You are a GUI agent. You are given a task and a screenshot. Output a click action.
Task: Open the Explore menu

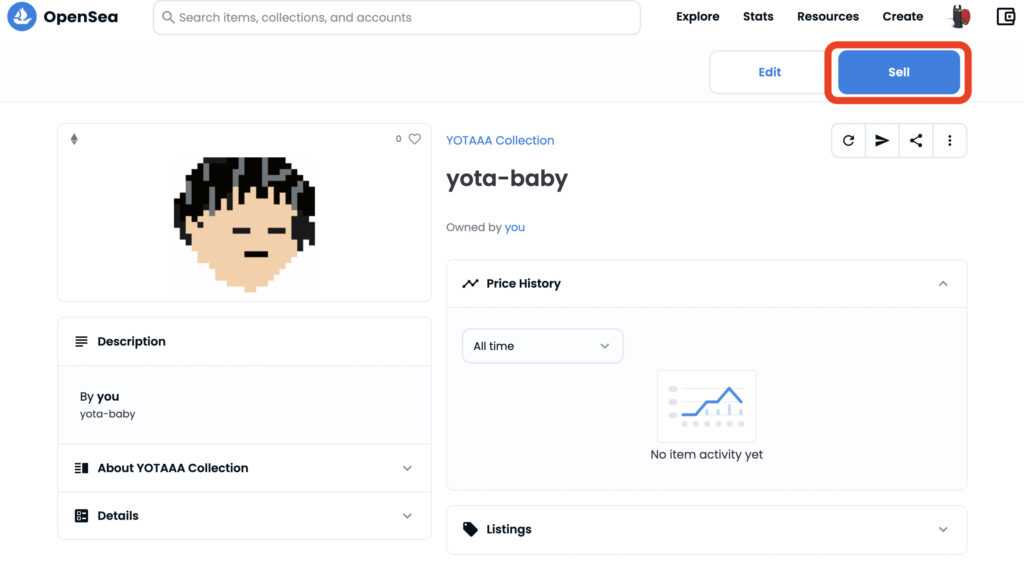697,17
